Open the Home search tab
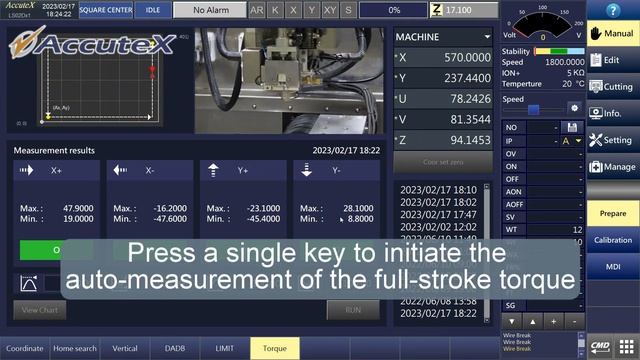The height and width of the screenshot is (360, 640). tap(75, 348)
